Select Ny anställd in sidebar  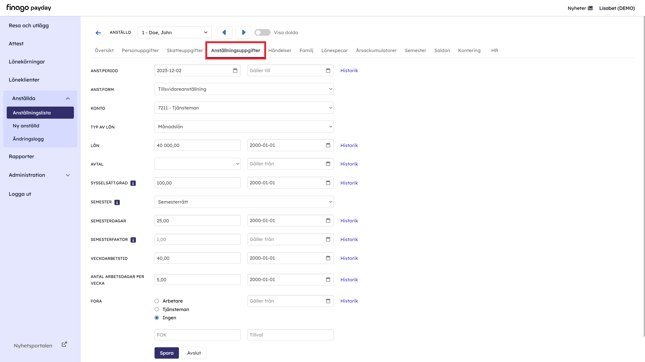click(26, 126)
